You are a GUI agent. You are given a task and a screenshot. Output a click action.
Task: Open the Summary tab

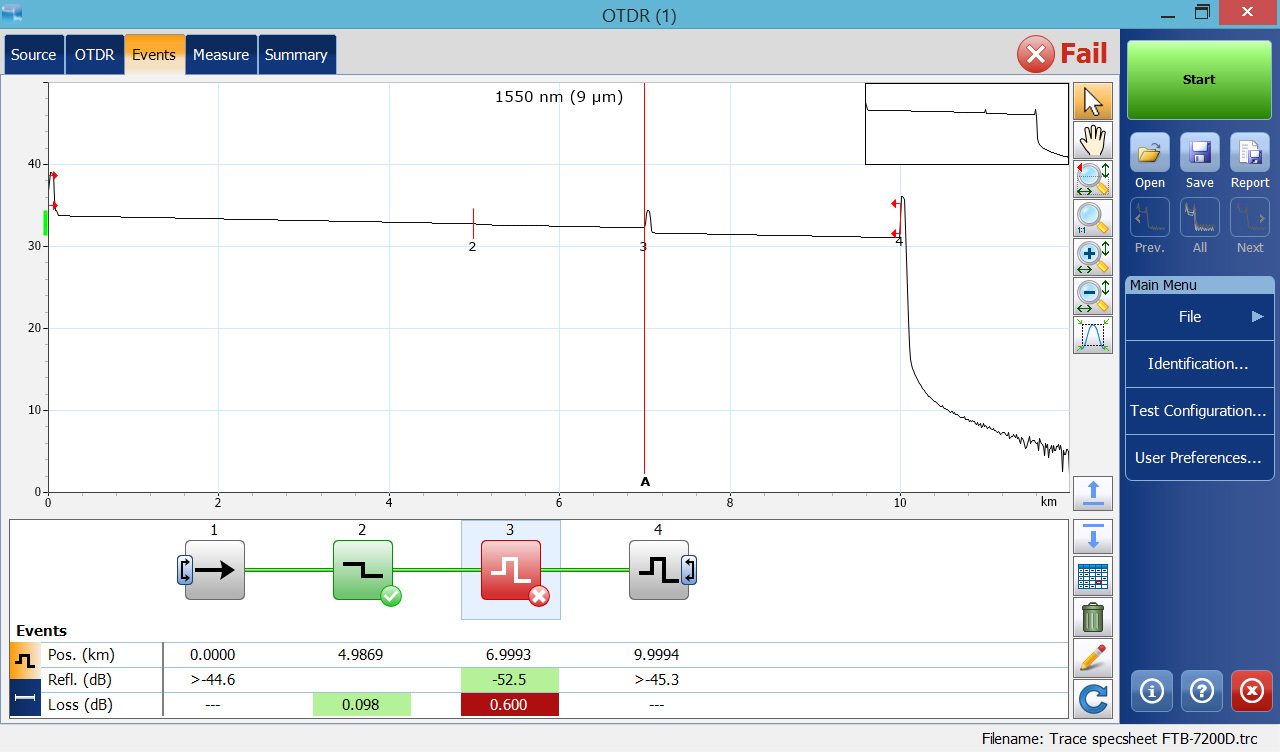(x=296, y=55)
